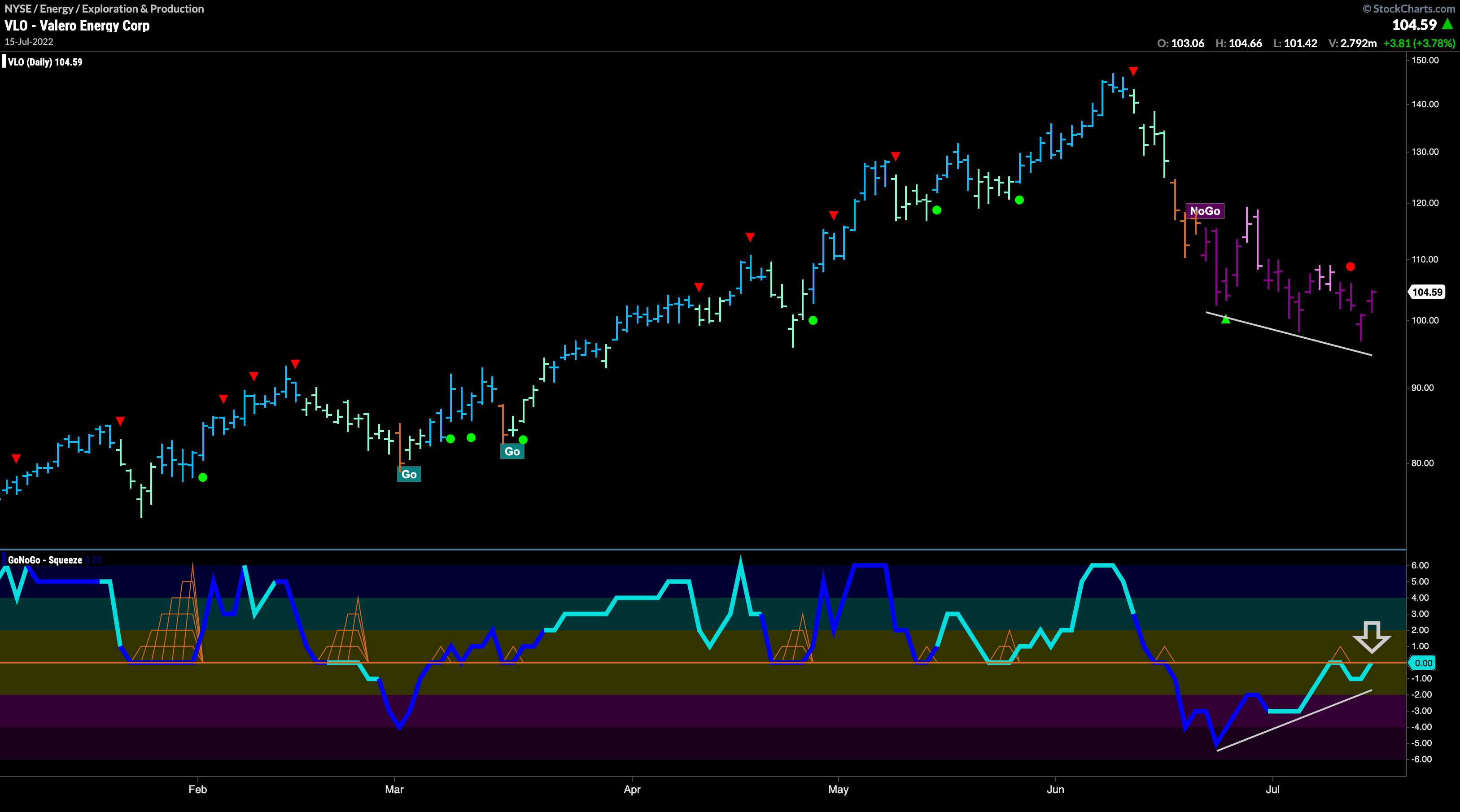Click the volume value V: 2.792m
The width and height of the screenshot is (1460, 812).
1352,43
